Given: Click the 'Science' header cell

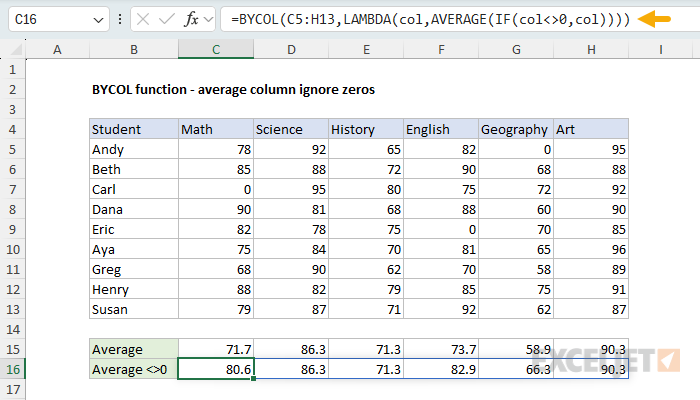Looking at the screenshot, I should coord(291,129).
